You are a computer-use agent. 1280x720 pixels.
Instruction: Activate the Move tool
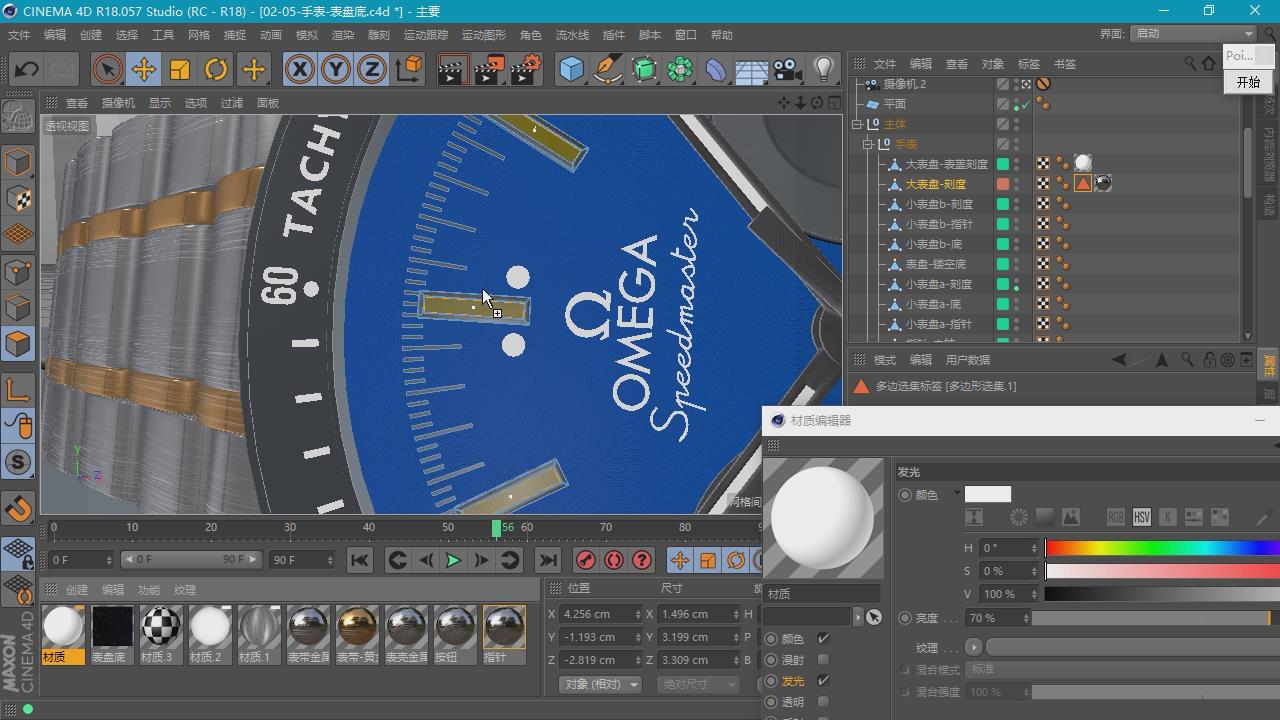point(144,69)
